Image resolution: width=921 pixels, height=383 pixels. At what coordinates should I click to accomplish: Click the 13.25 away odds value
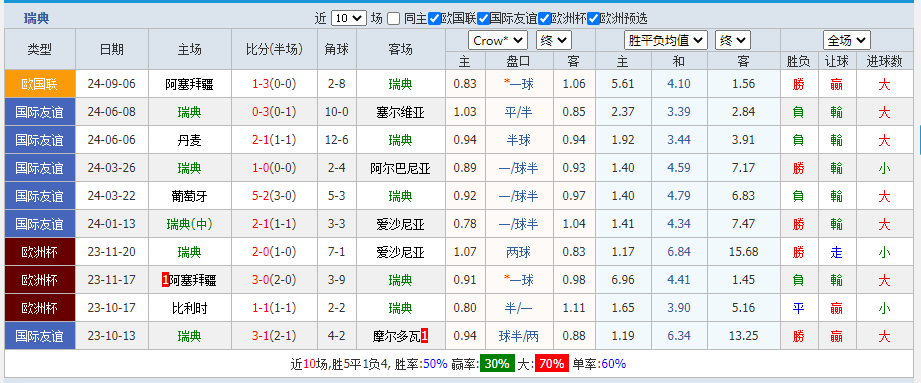(x=744, y=337)
